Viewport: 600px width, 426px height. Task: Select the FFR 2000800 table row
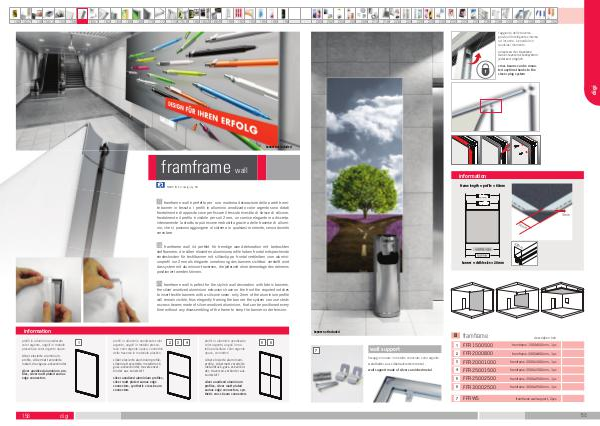pos(518,353)
